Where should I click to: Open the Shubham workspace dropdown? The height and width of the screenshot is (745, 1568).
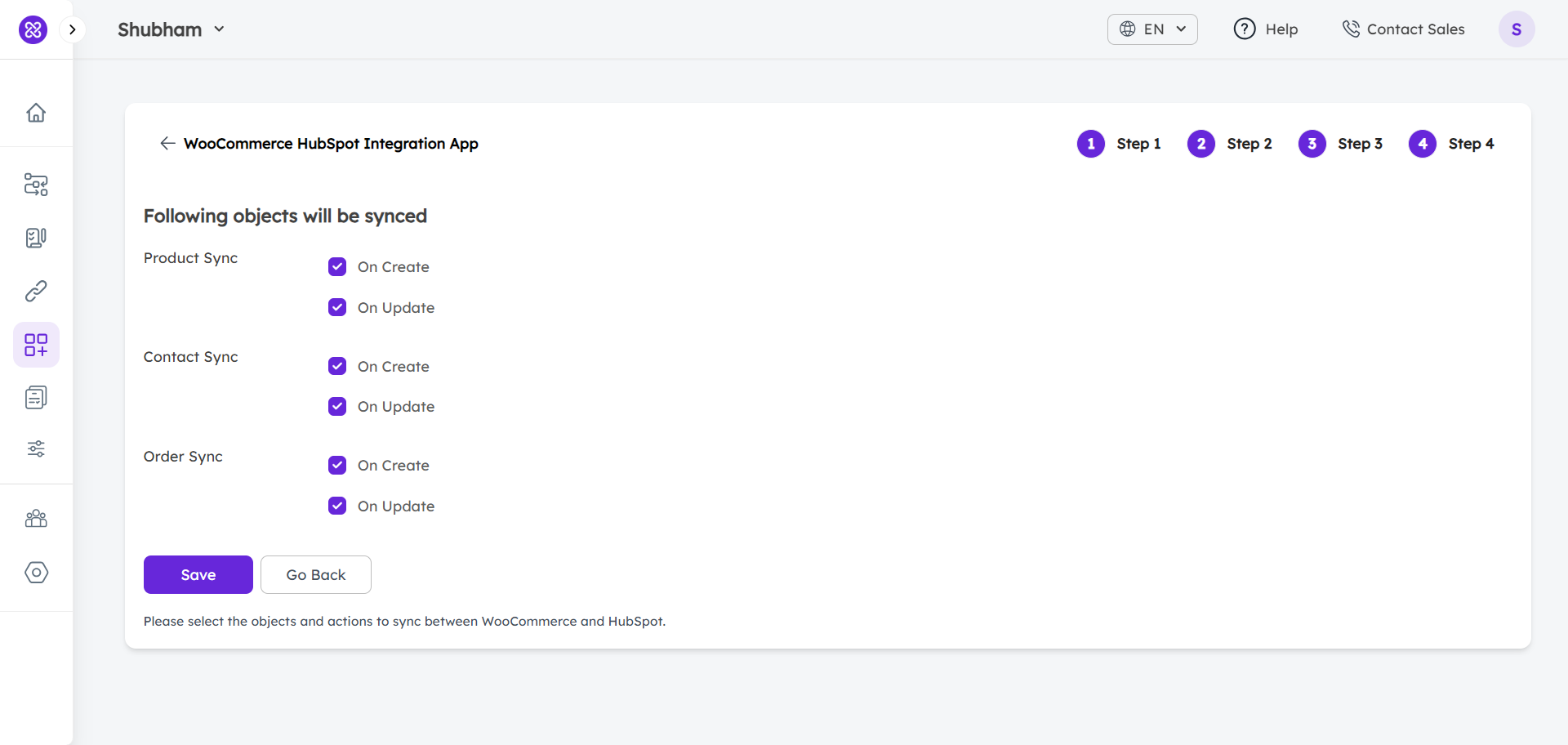[x=171, y=29]
